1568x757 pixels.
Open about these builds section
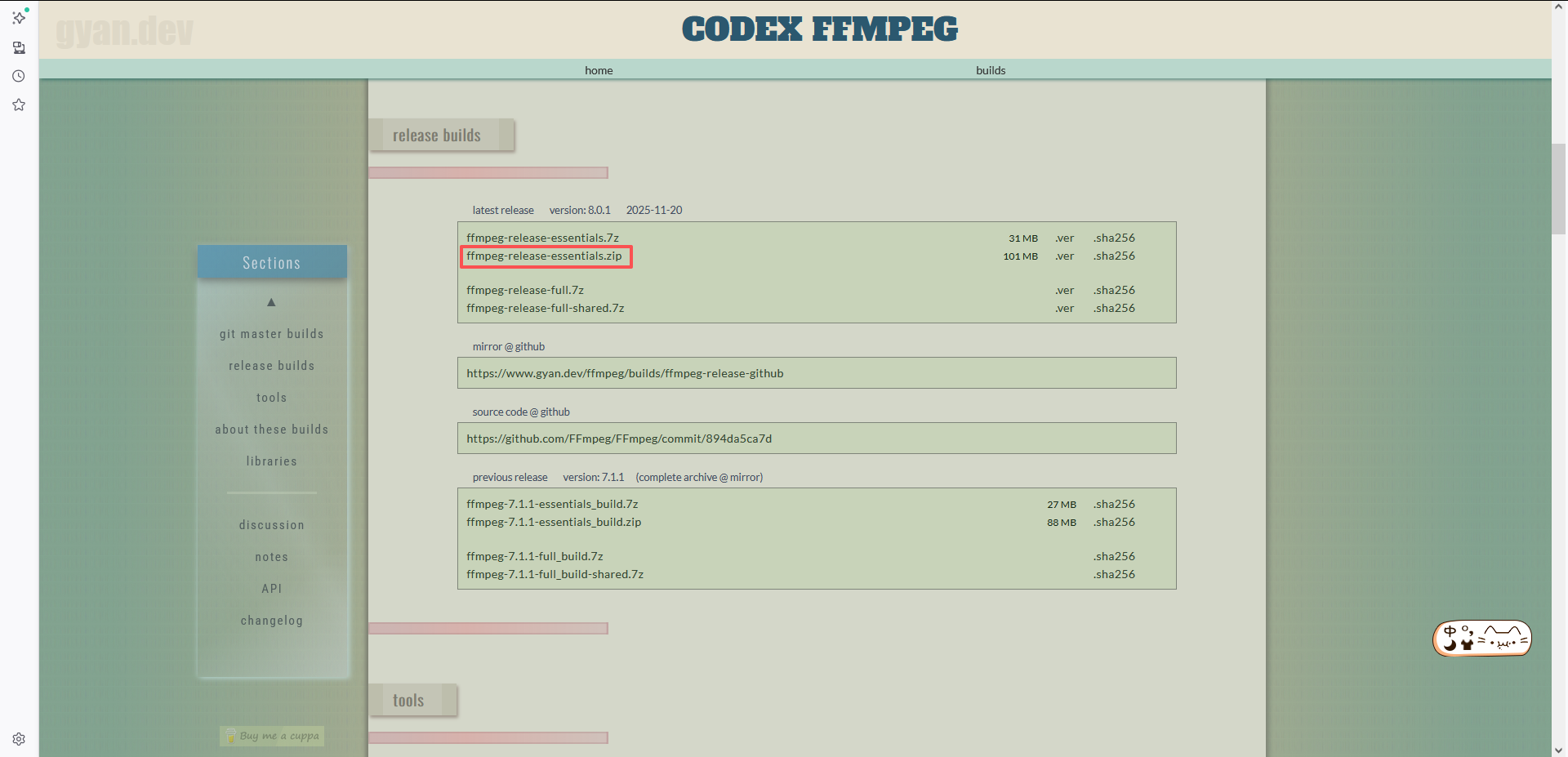click(x=271, y=430)
